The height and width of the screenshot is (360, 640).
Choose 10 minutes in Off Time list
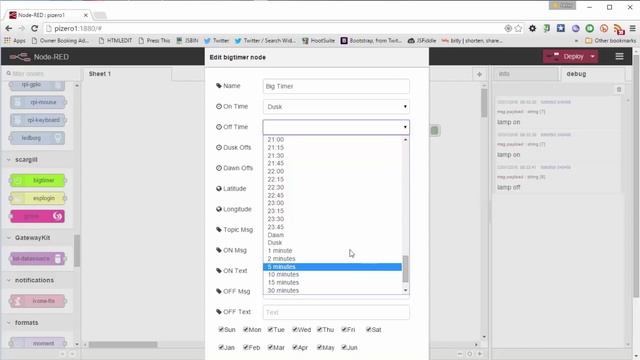332,274
